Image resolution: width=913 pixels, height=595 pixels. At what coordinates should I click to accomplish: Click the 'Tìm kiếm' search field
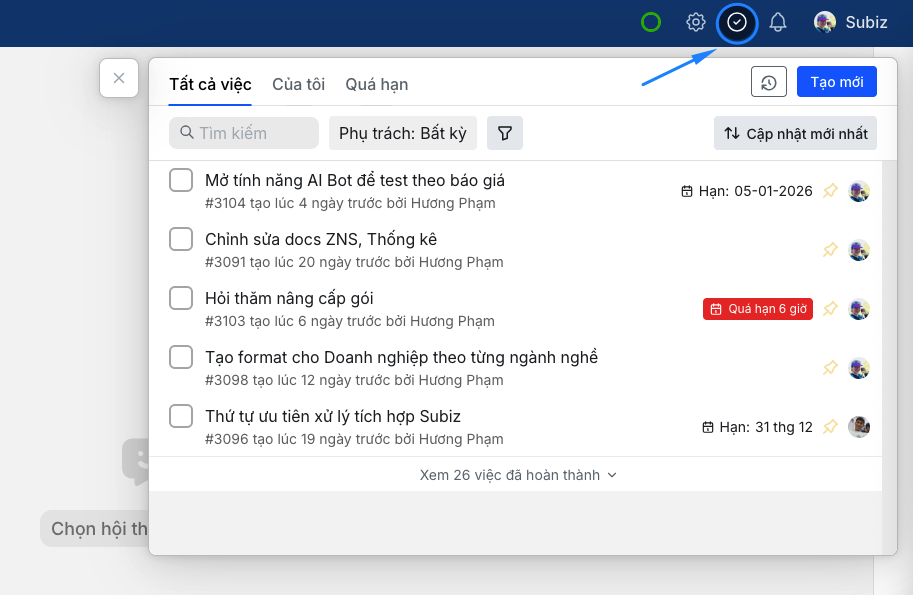point(245,133)
